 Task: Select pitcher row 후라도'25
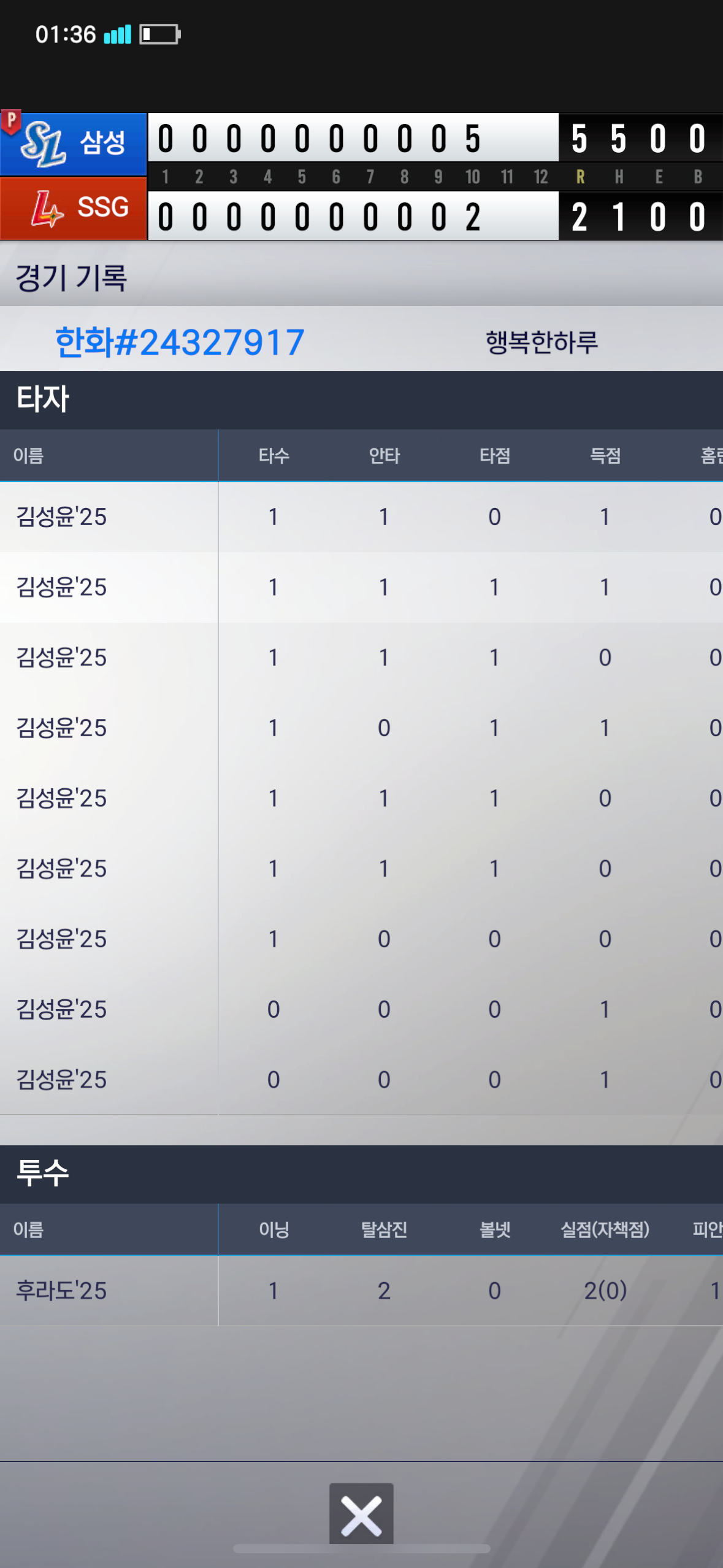61,1291
